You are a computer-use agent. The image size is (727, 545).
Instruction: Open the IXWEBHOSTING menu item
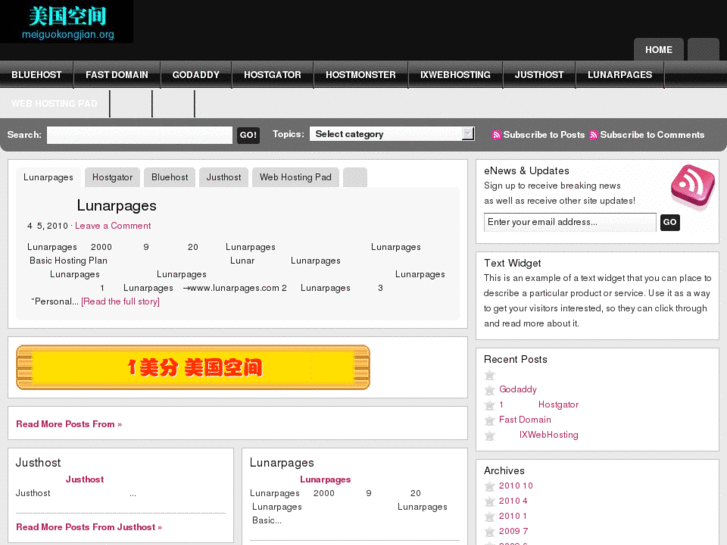pos(455,75)
